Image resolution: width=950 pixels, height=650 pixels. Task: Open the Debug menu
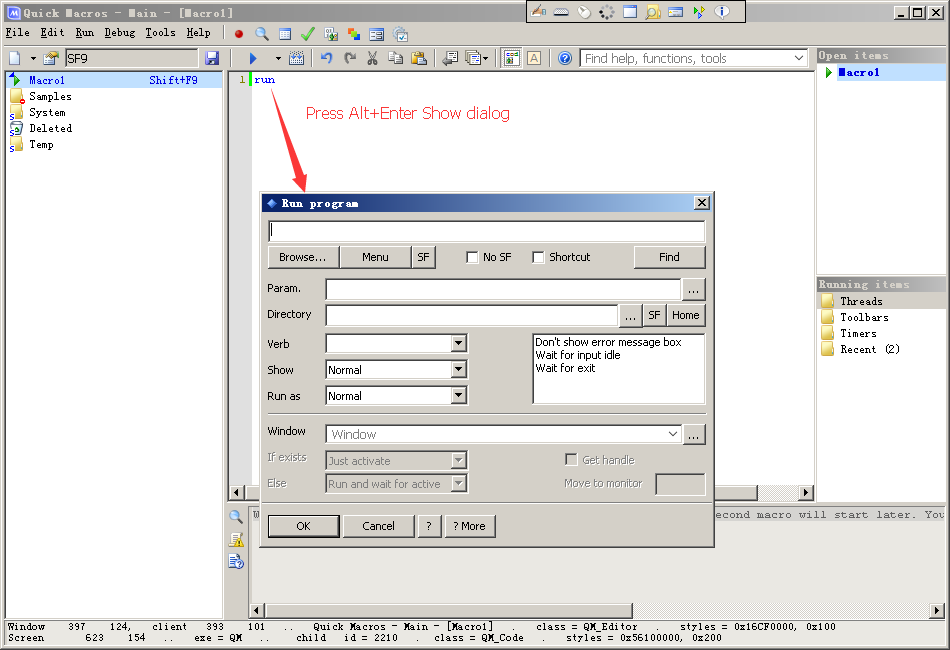tap(119, 33)
